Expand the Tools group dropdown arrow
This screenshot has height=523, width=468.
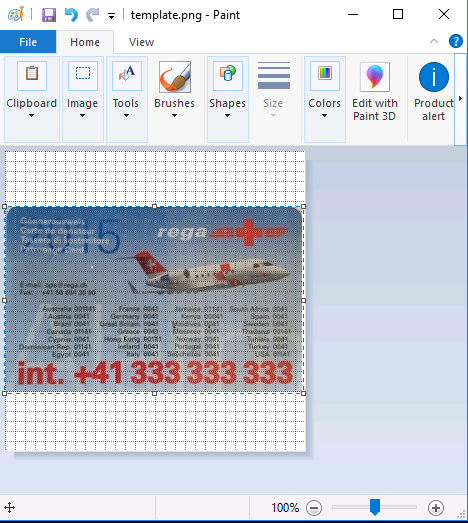[126, 115]
